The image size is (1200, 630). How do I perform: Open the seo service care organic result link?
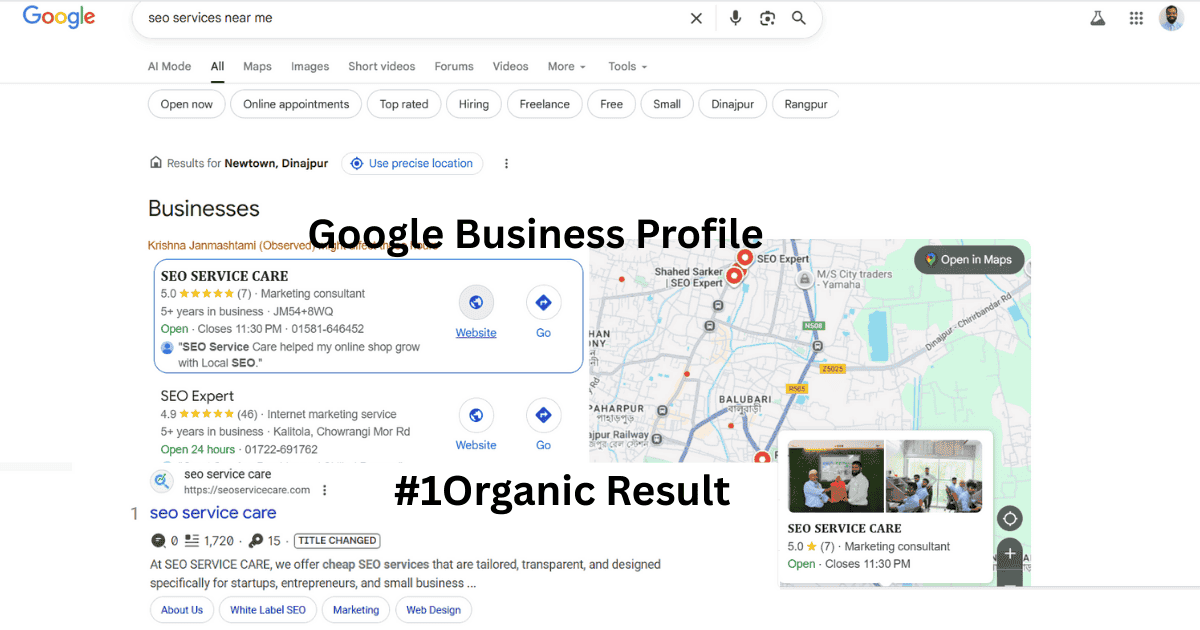[213, 512]
